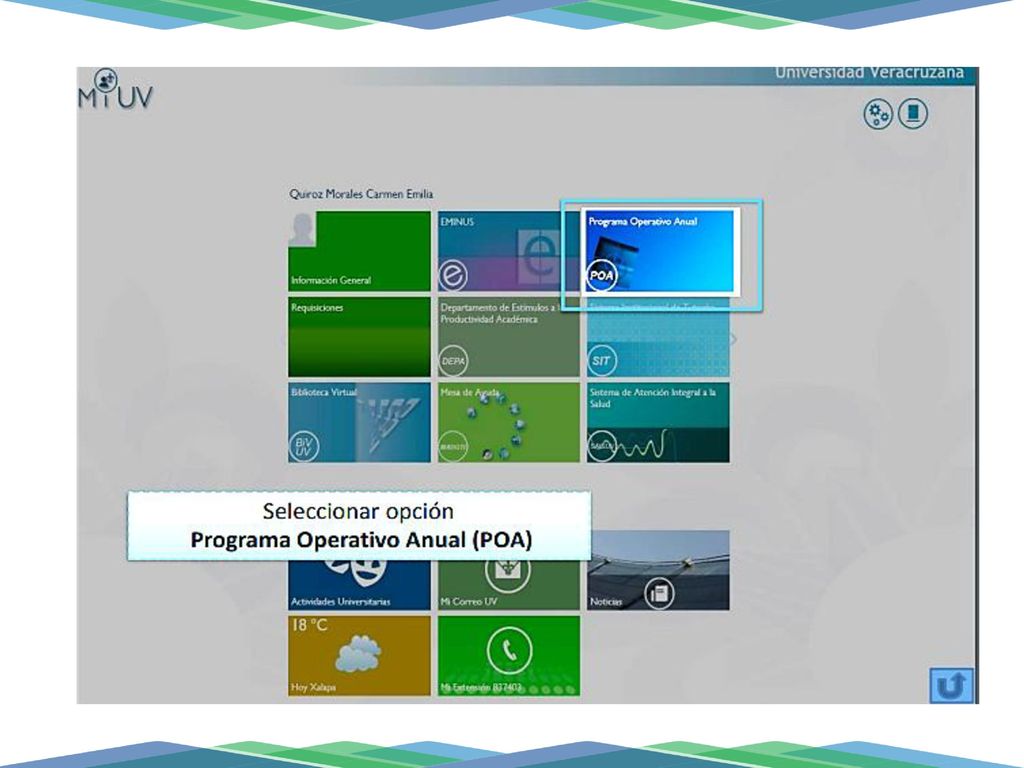Open the Hoy Xalapa weather tile
This screenshot has width=1024, height=768.
coord(359,656)
